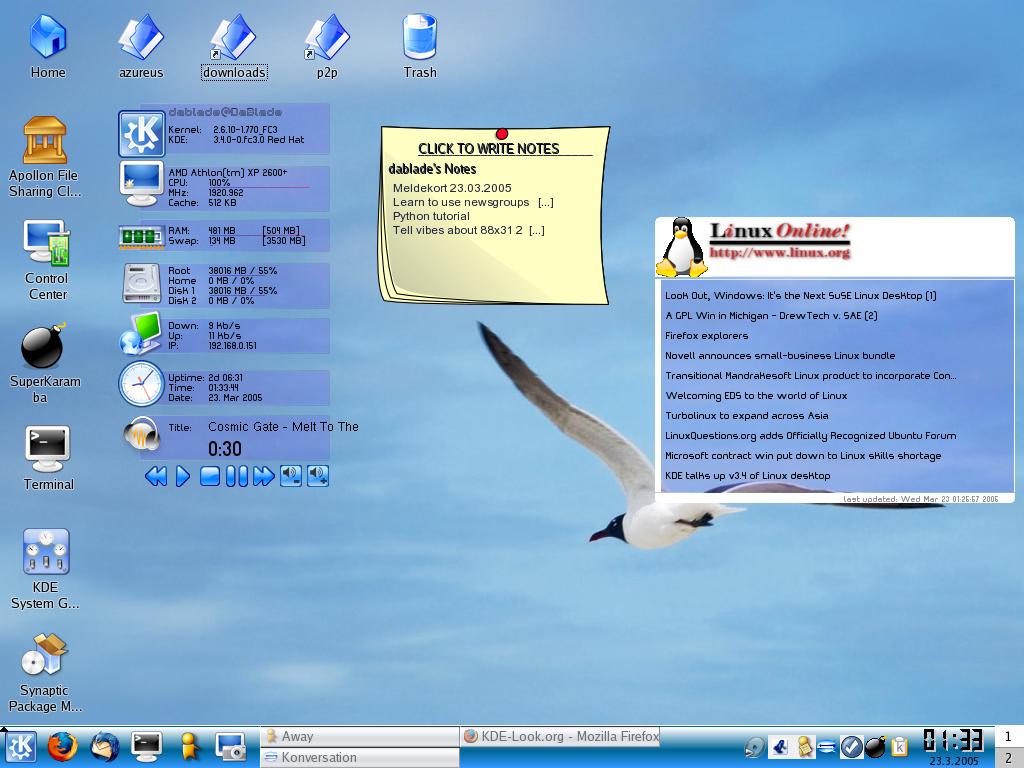Click the blue checkmark tray icon
The height and width of the screenshot is (768, 1024).
(851, 746)
